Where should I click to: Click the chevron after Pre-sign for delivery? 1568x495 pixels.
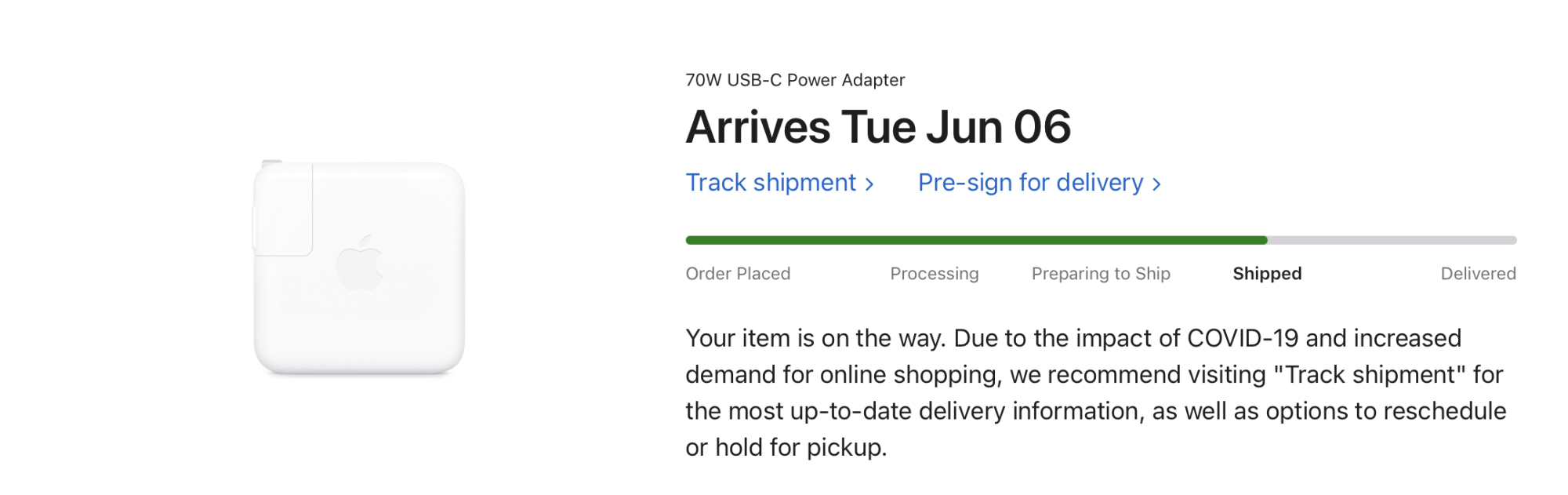point(1156,184)
